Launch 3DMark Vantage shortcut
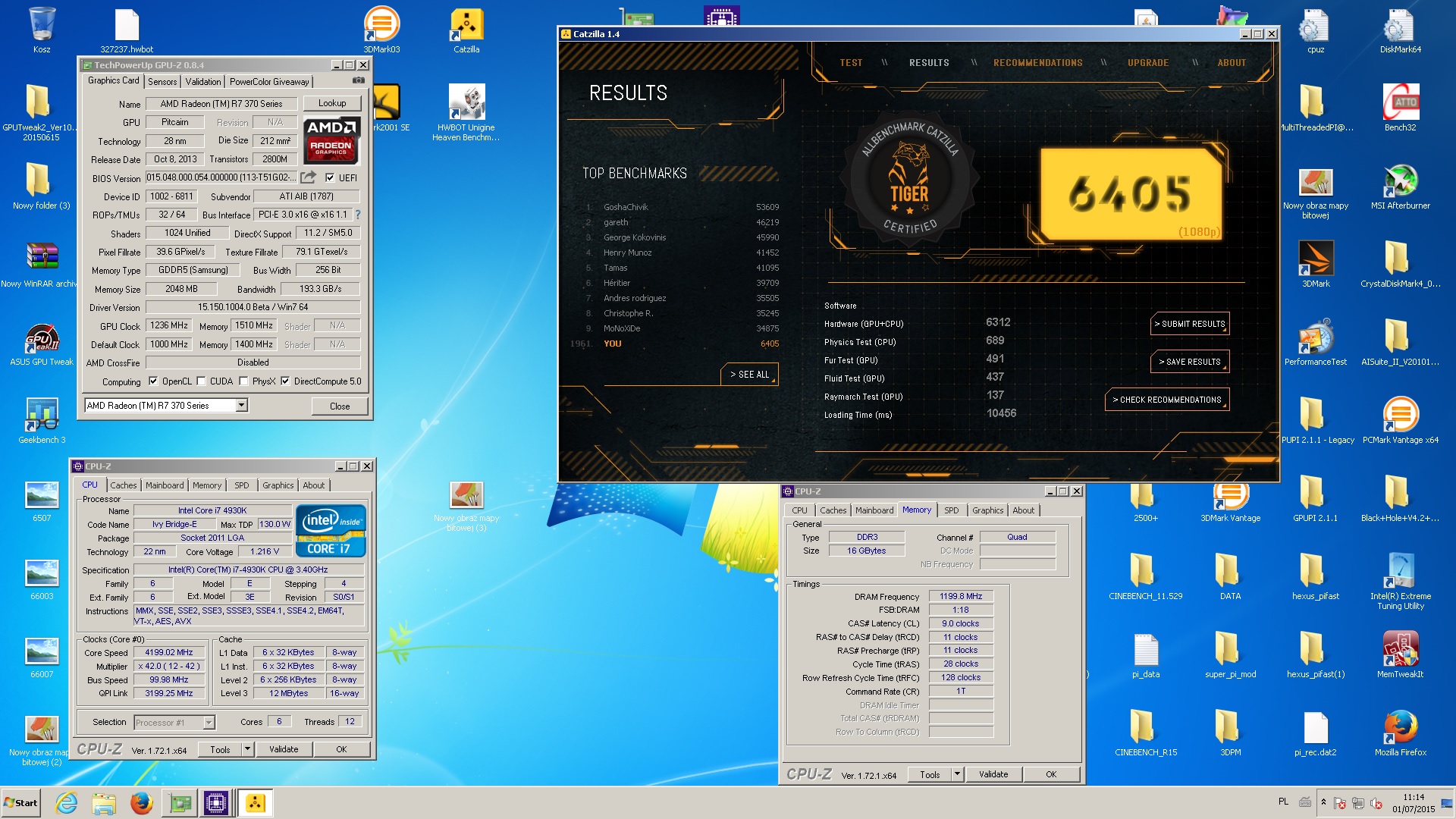Viewport: 1456px width, 819px height. 1231,500
